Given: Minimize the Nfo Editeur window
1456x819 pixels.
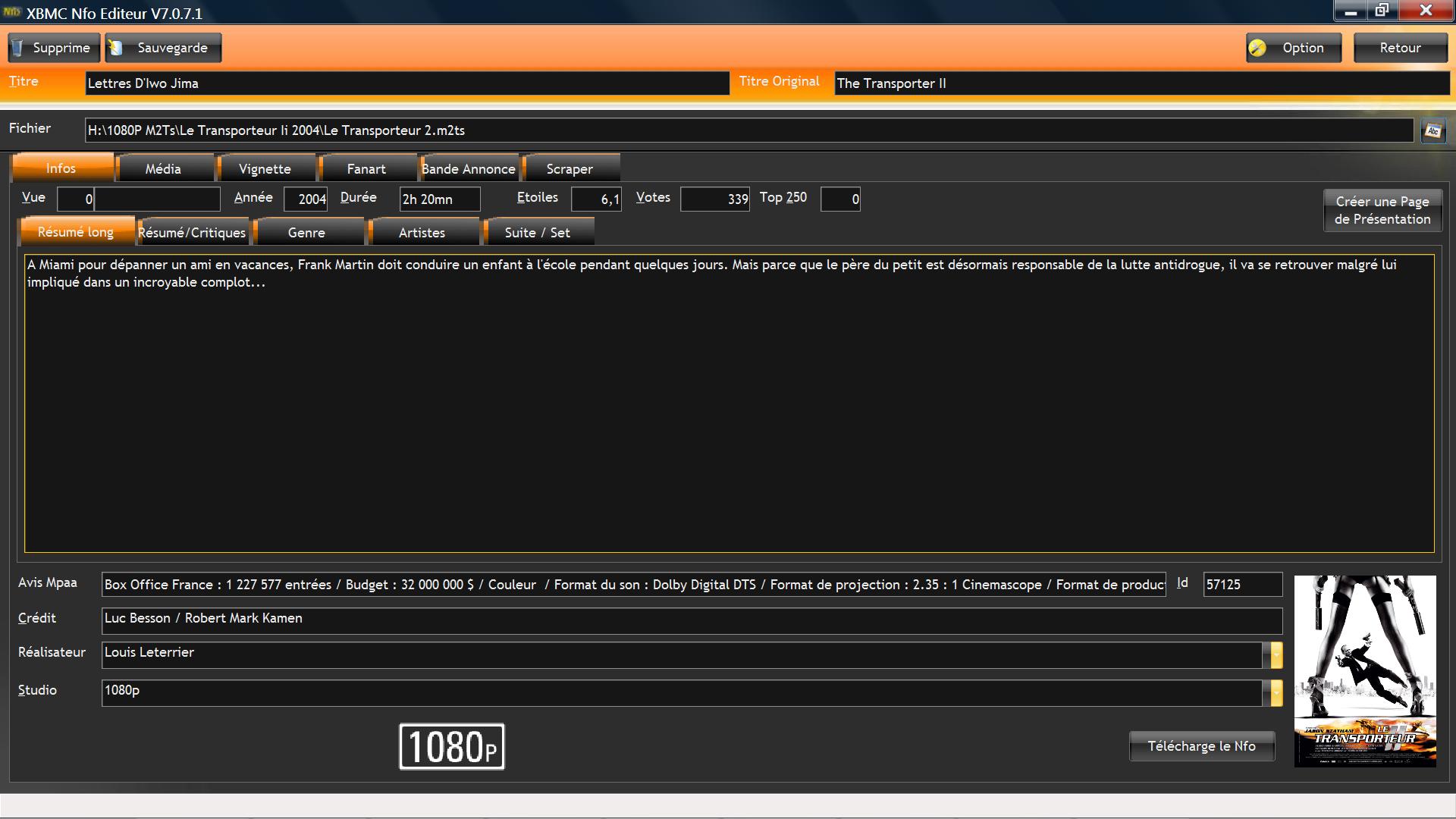Looking at the screenshot, I should [1351, 11].
